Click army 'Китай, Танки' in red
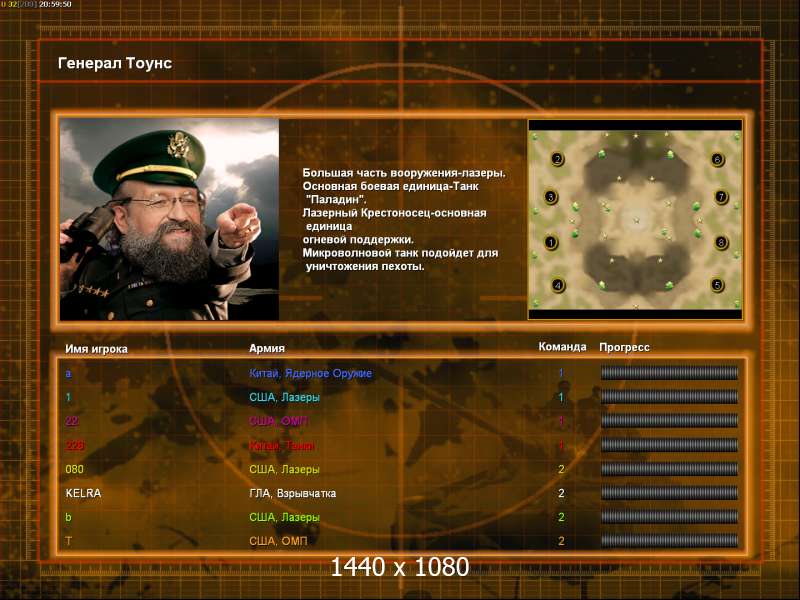The width and height of the screenshot is (800, 600). click(282, 445)
